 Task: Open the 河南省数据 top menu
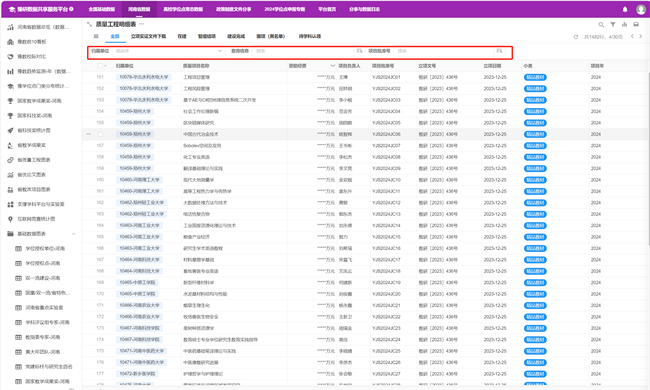pyautogui.click(x=139, y=9)
